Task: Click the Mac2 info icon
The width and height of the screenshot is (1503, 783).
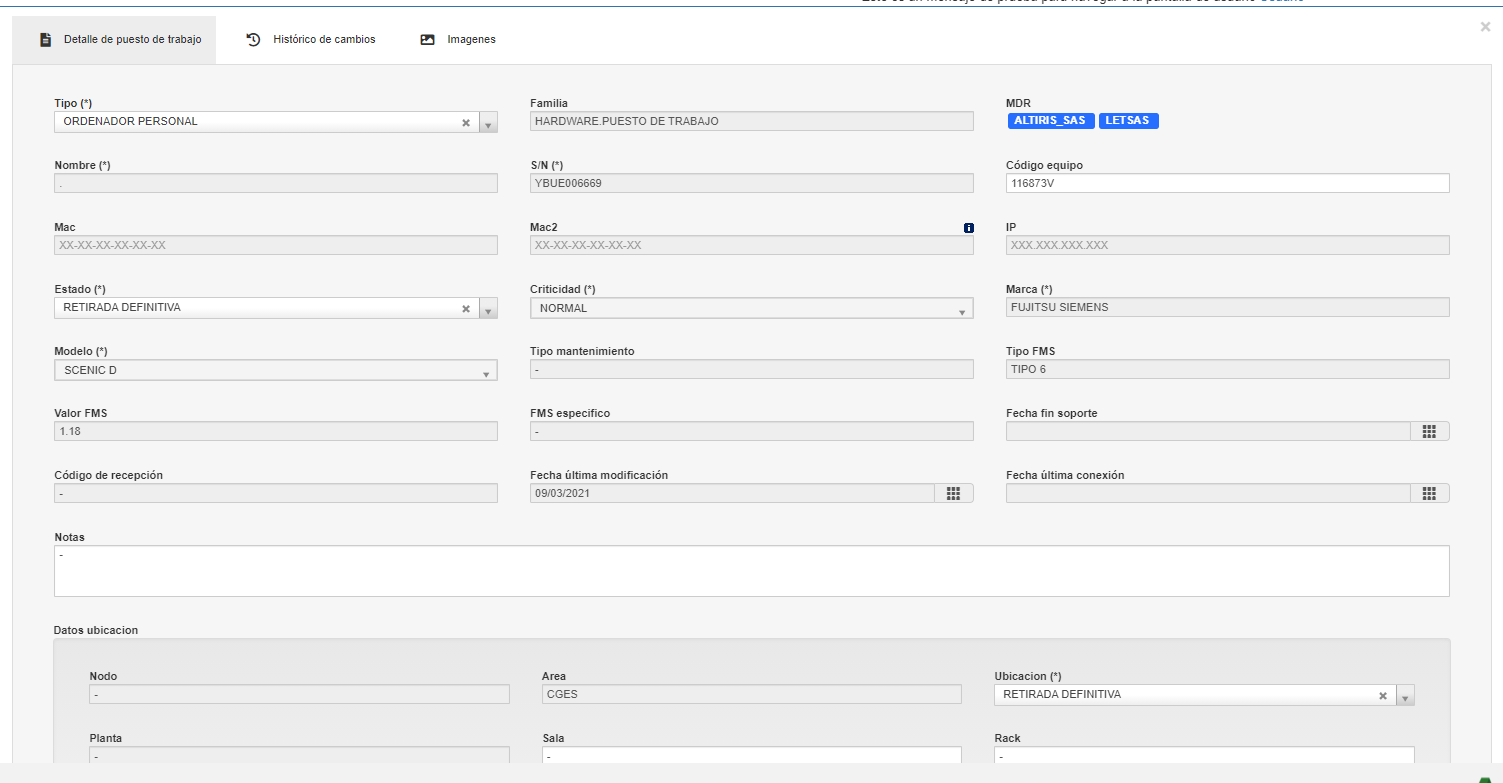Action: click(968, 228)
